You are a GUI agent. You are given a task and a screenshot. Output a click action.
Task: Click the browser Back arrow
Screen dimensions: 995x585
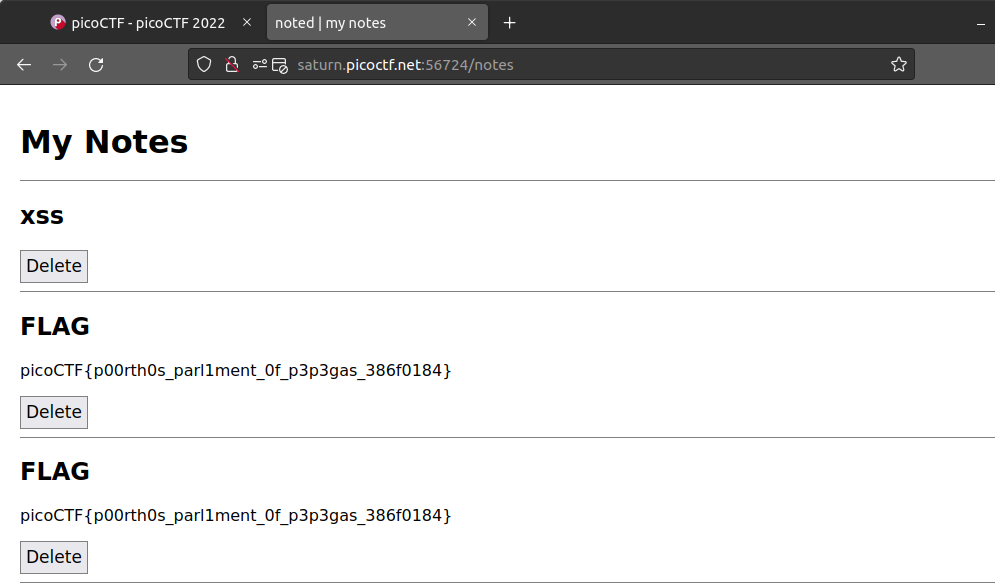(x=24, y=65)
